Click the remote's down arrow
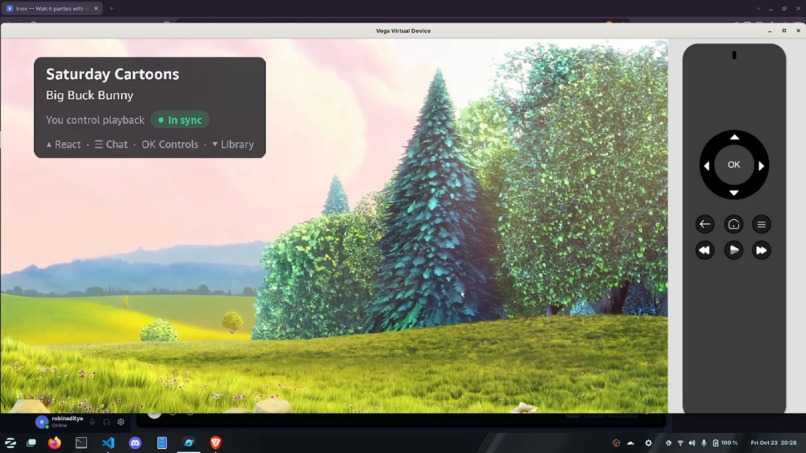The image size is (806, 453). (734, 193)
